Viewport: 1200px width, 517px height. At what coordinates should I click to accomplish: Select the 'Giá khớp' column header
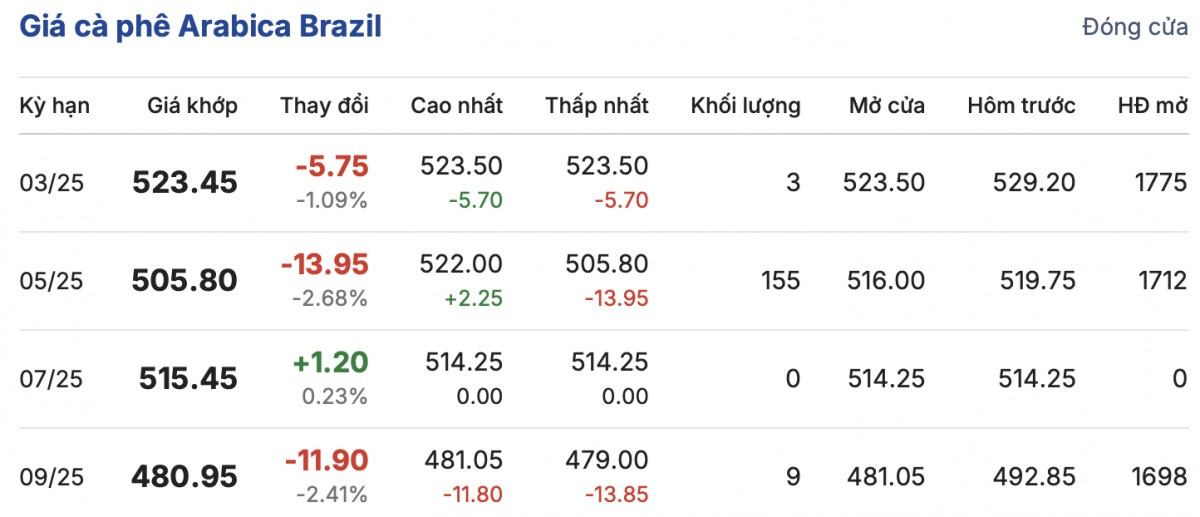(192, 105)
